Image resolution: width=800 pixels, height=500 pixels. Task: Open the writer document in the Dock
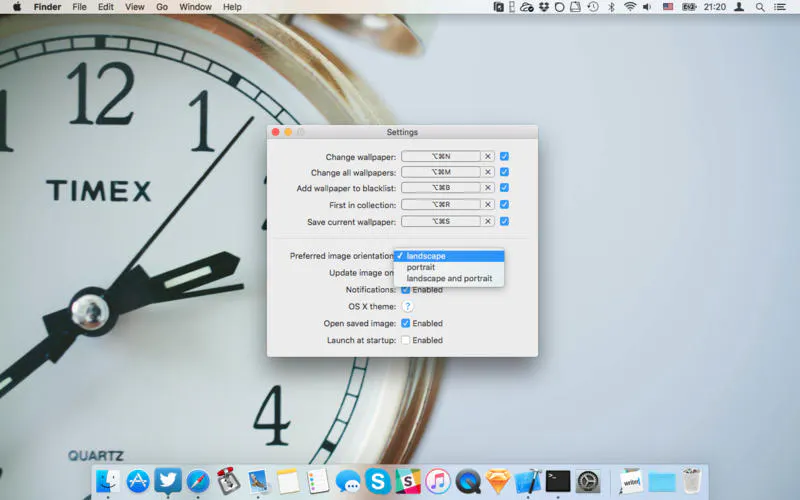[x=631, y=481]
